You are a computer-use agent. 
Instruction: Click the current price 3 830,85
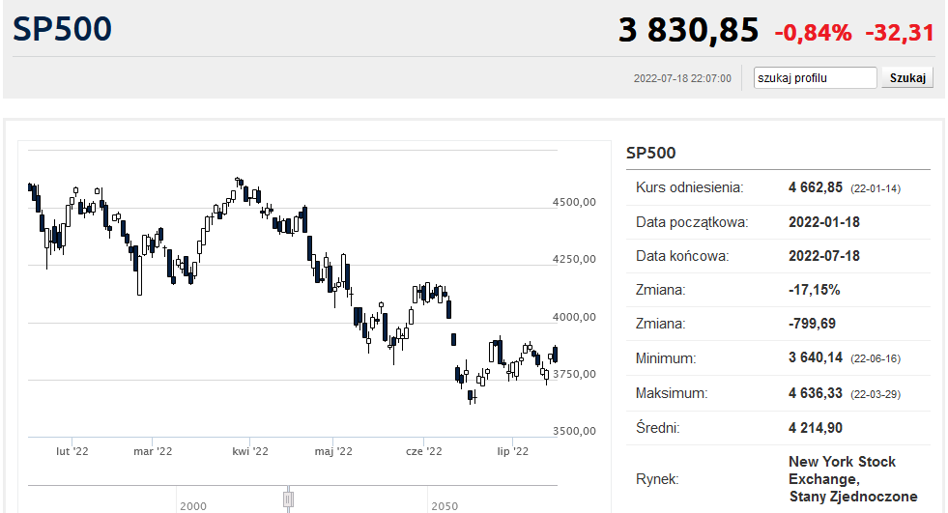coord(689,30)
